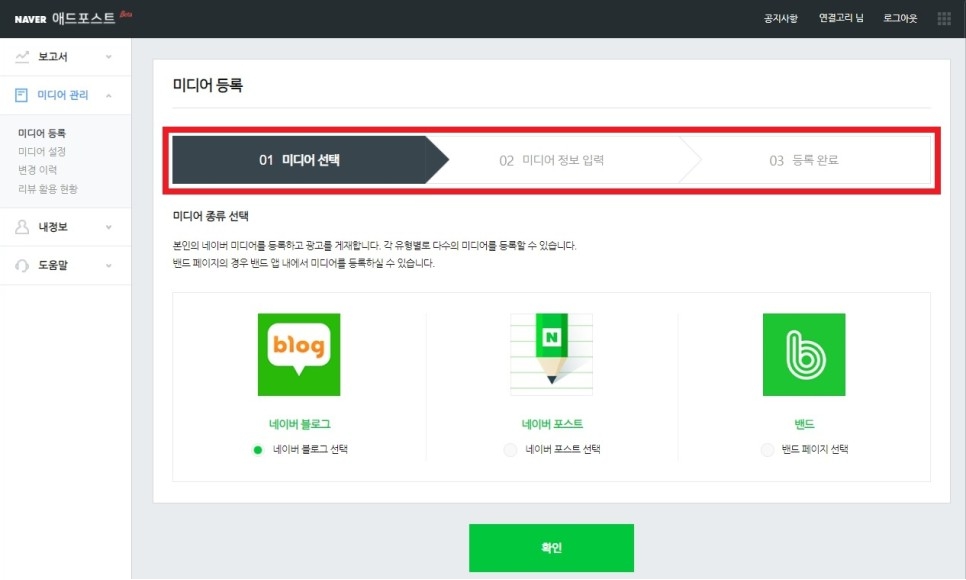Screen dimensions: 966x580
Task: Open 변경 이력 in the sidebar
Action: click(x=38, y=170)
